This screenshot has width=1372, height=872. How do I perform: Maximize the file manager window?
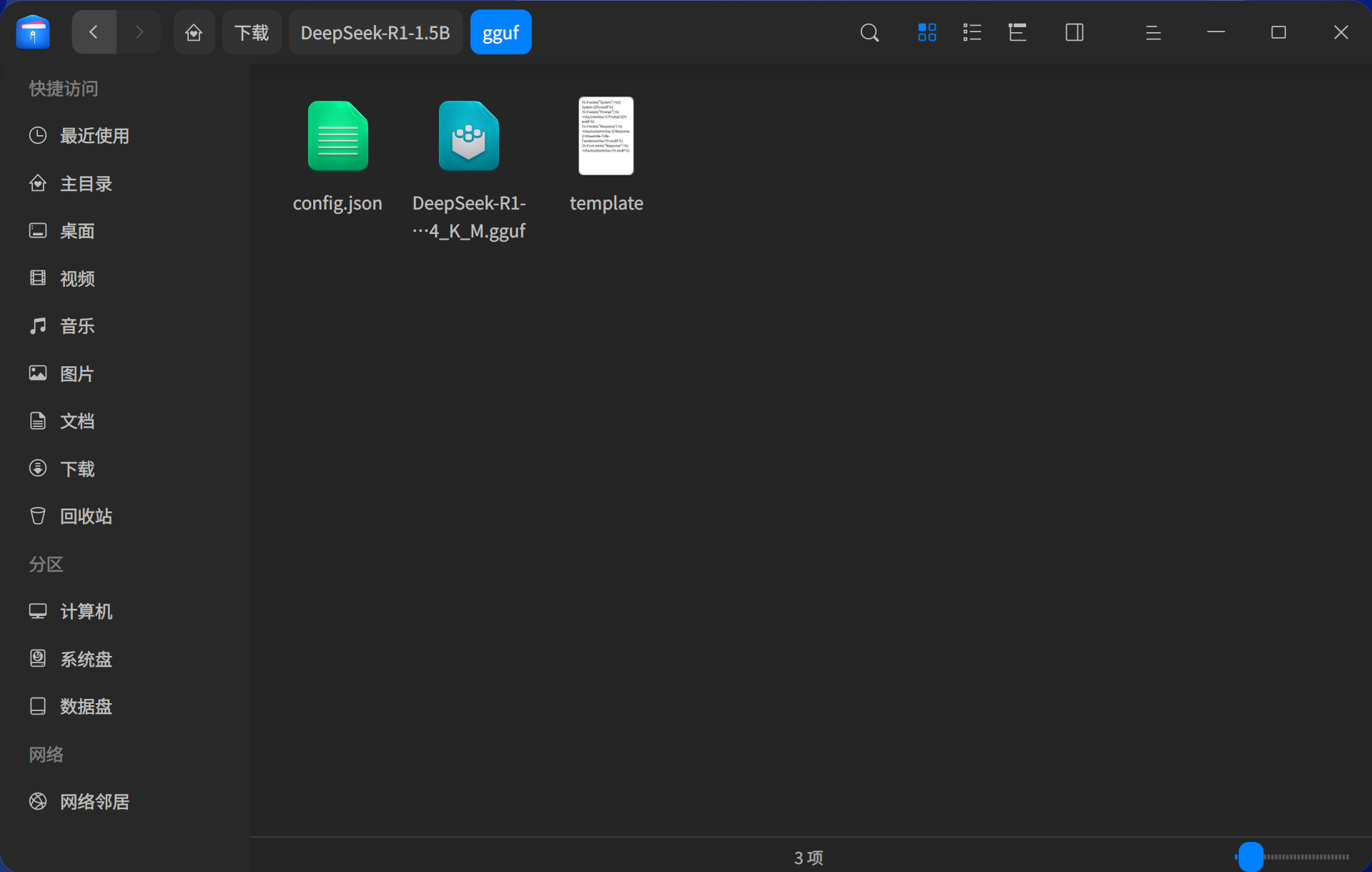coord(1278,32)
